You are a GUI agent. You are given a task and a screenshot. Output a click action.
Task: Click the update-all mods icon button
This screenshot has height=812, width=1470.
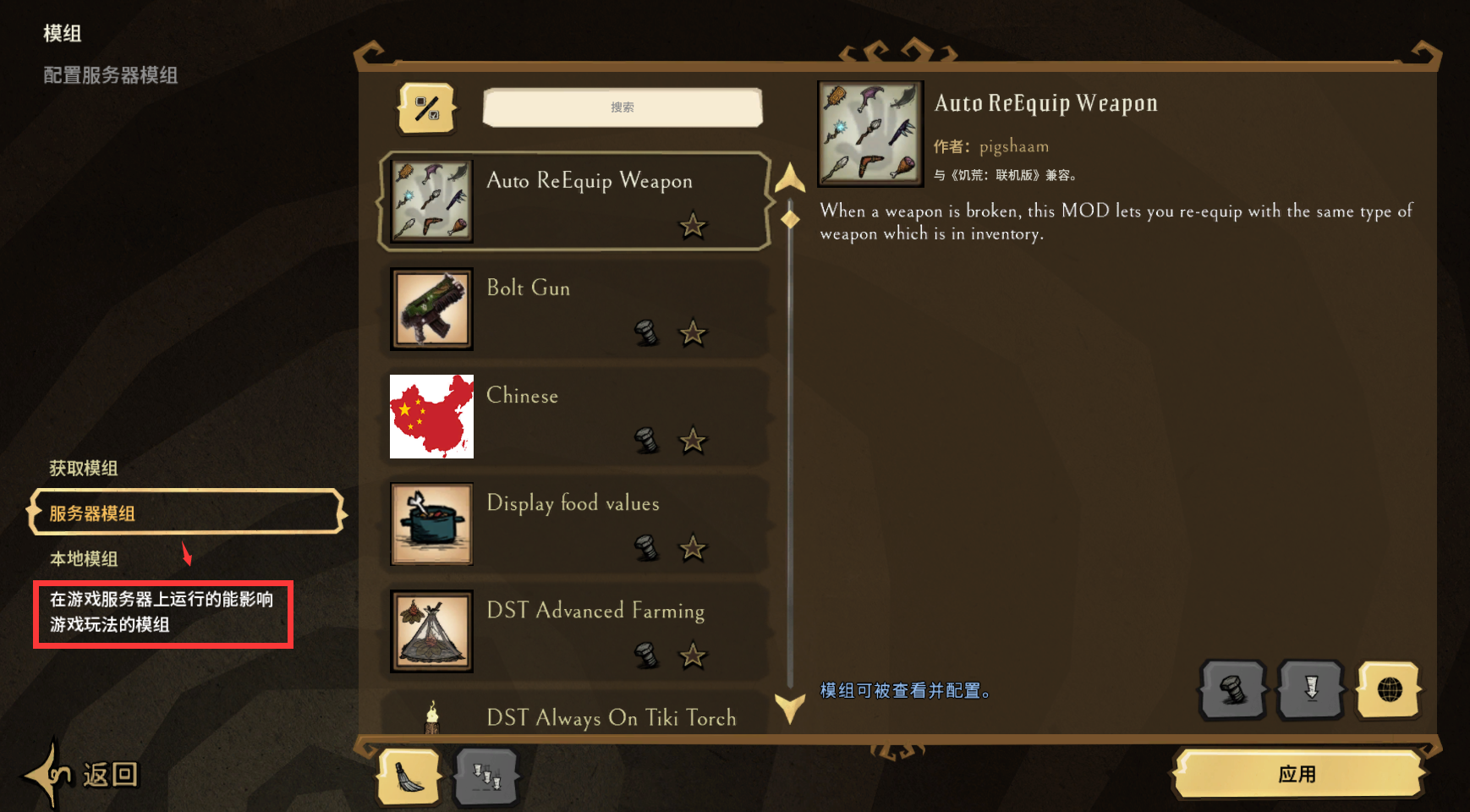coord(486,776)
